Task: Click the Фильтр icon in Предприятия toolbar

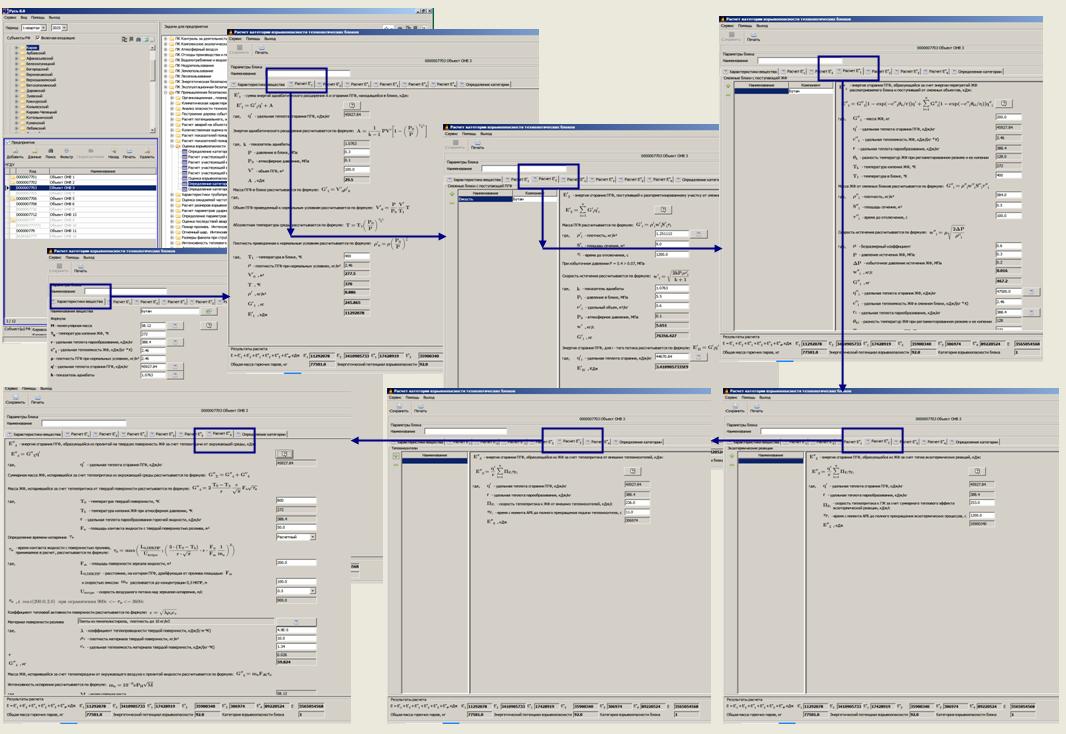Action: click(x=66, y=153)
